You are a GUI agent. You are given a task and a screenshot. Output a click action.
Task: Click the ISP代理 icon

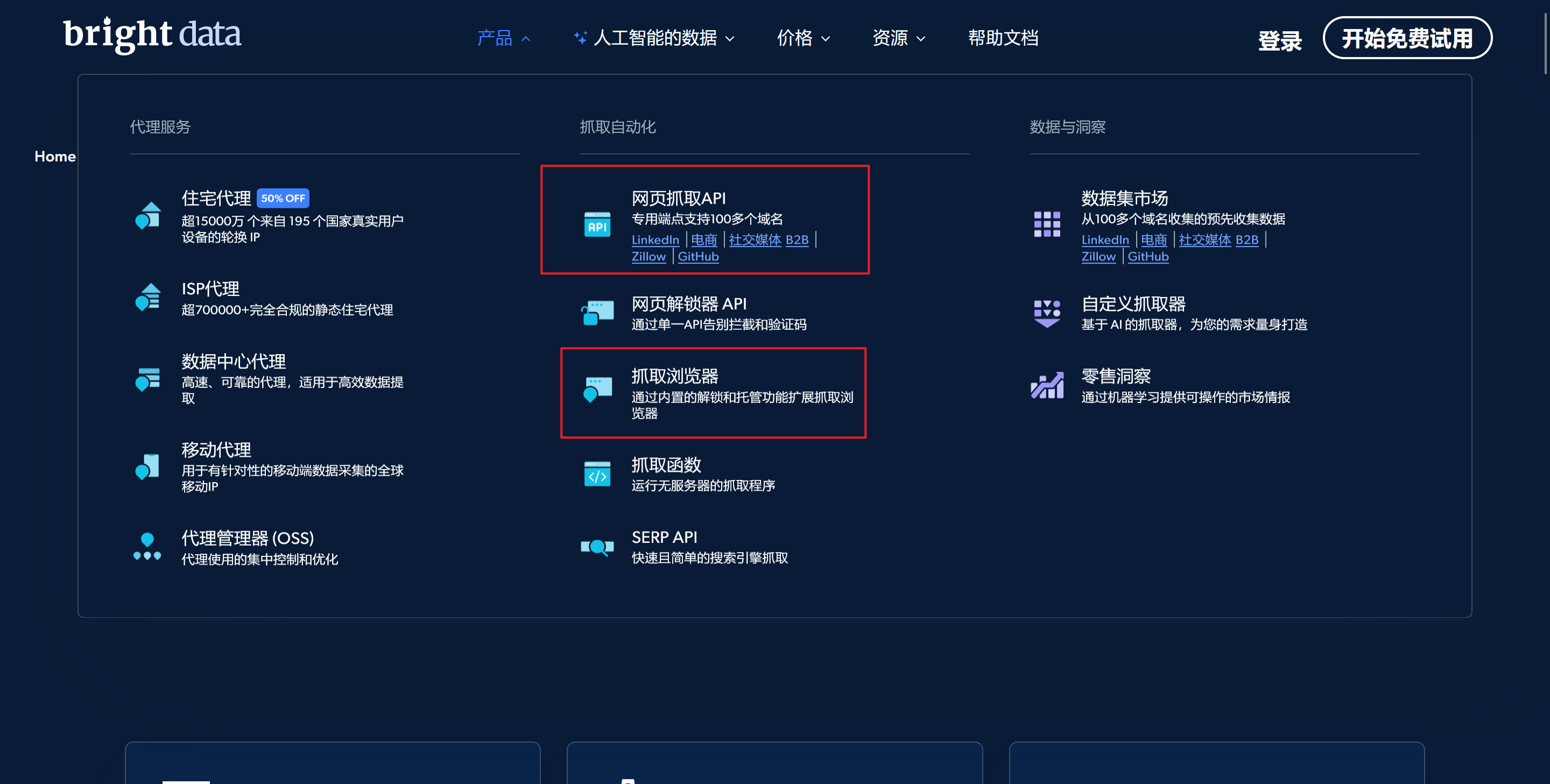pos(148,296)
